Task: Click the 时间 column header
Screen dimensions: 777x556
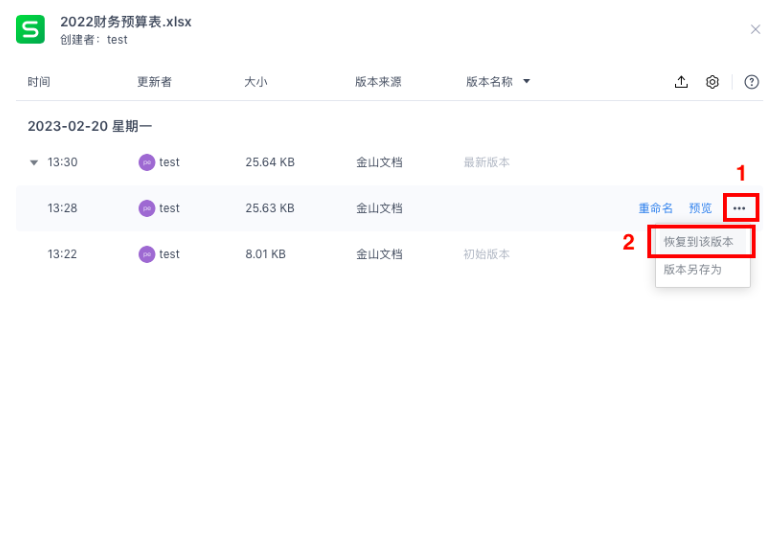Action: click(x=39, y=82)
